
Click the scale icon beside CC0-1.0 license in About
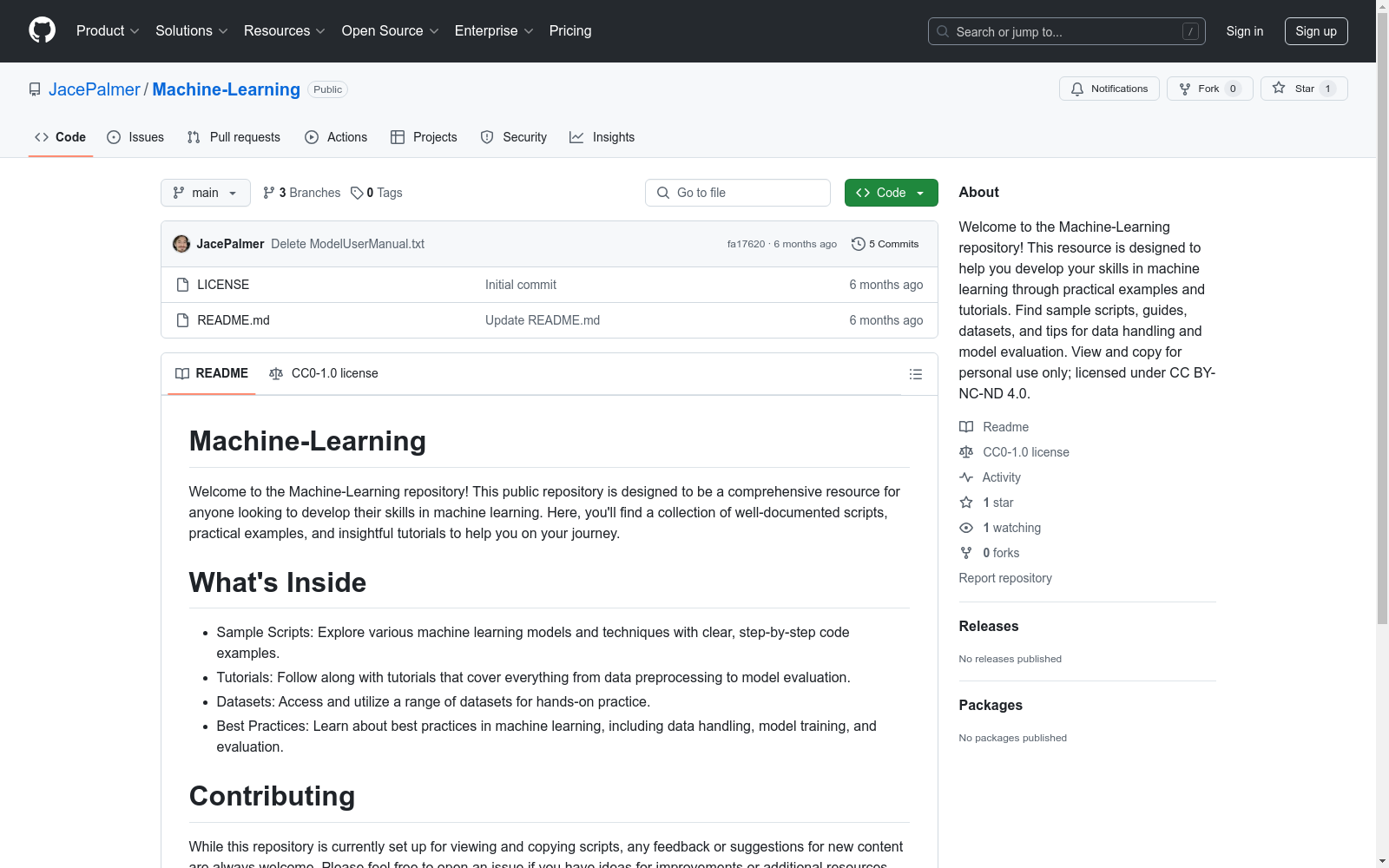pos(966,452)
